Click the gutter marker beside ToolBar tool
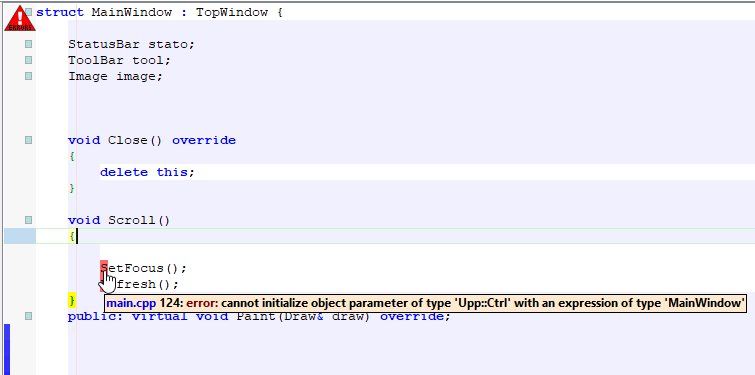 [x=28, y=60]
